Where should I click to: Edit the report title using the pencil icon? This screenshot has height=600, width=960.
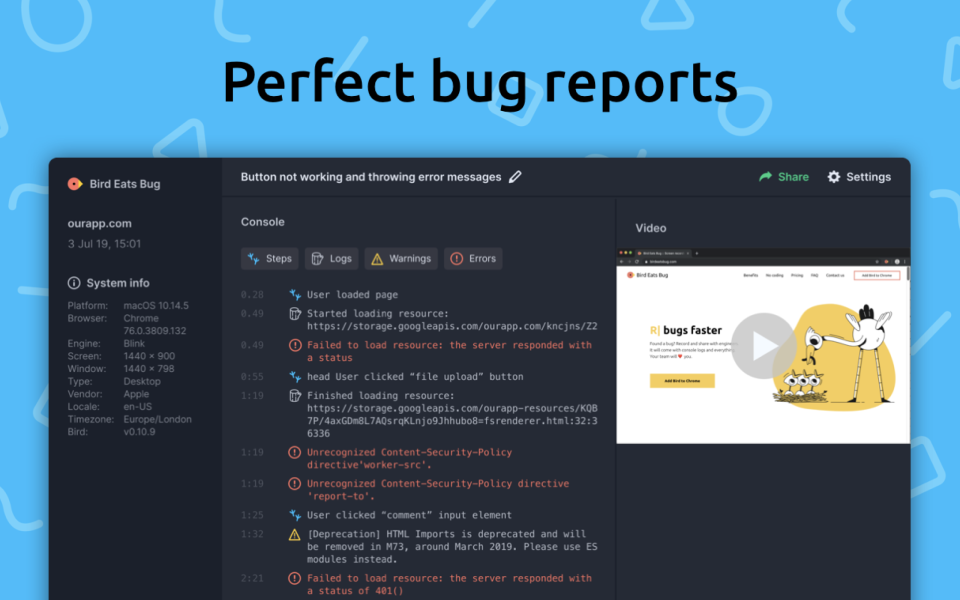point(515,176)
